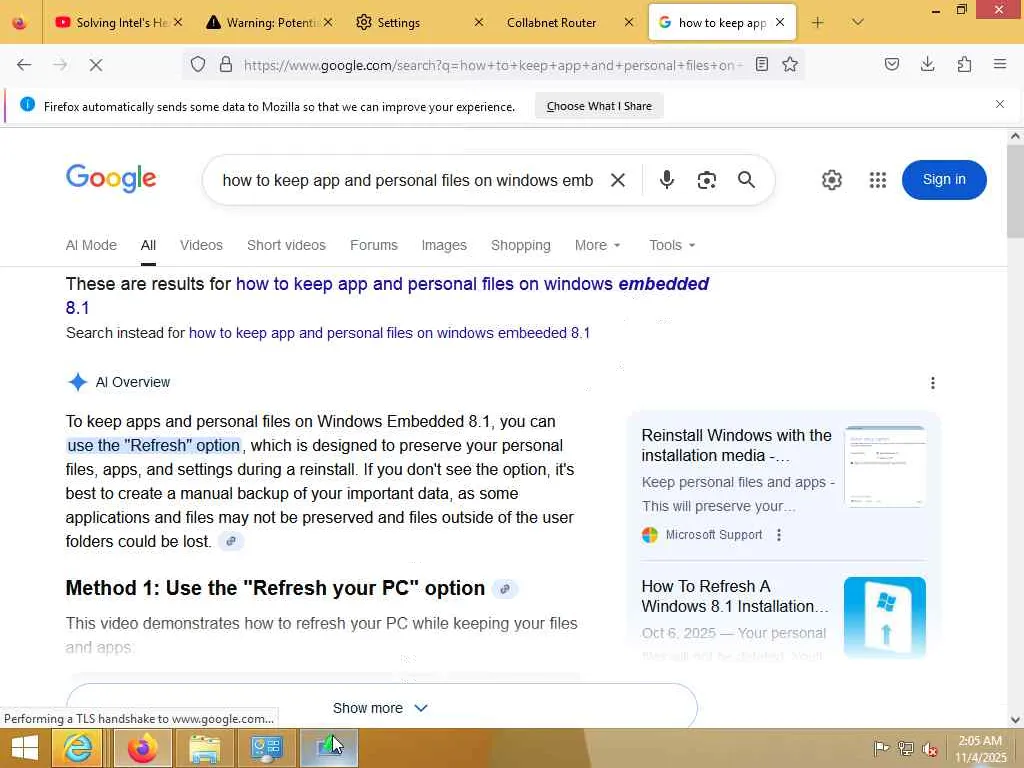Search by image with camera icon

point(707,180)
